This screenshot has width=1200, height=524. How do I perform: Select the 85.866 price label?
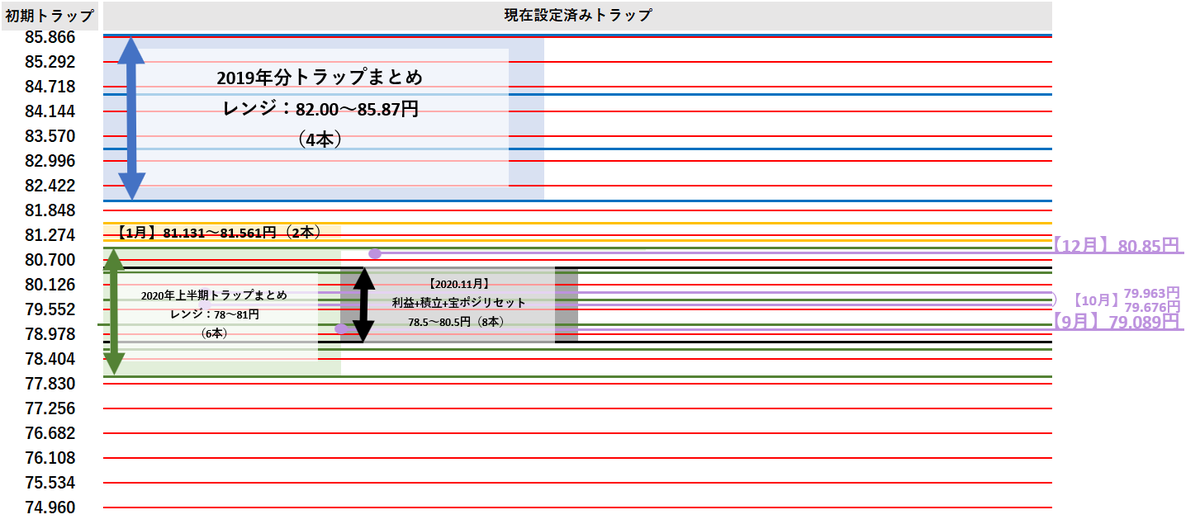(x=49, y=38)
